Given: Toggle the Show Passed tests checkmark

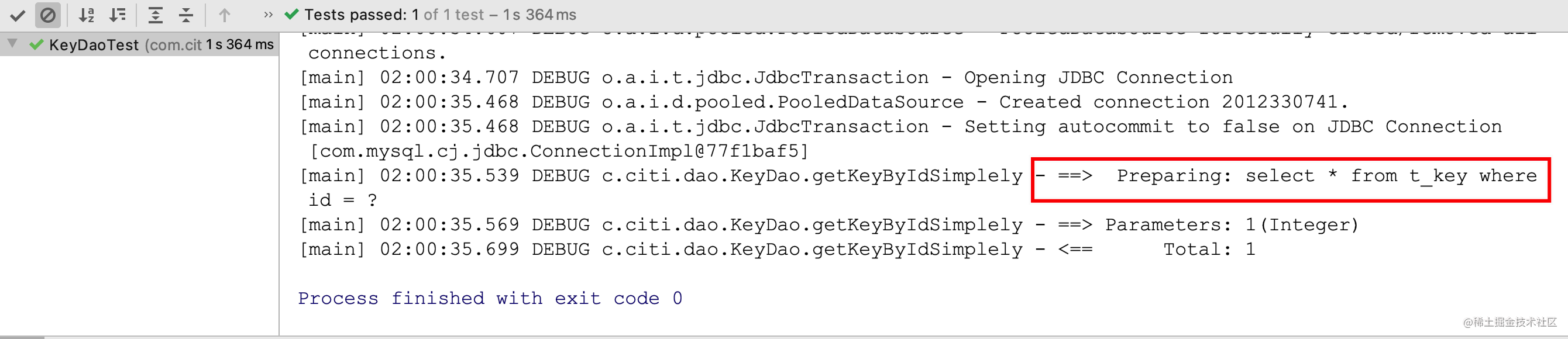Looking at the screenshot, I should pos(17,15).
